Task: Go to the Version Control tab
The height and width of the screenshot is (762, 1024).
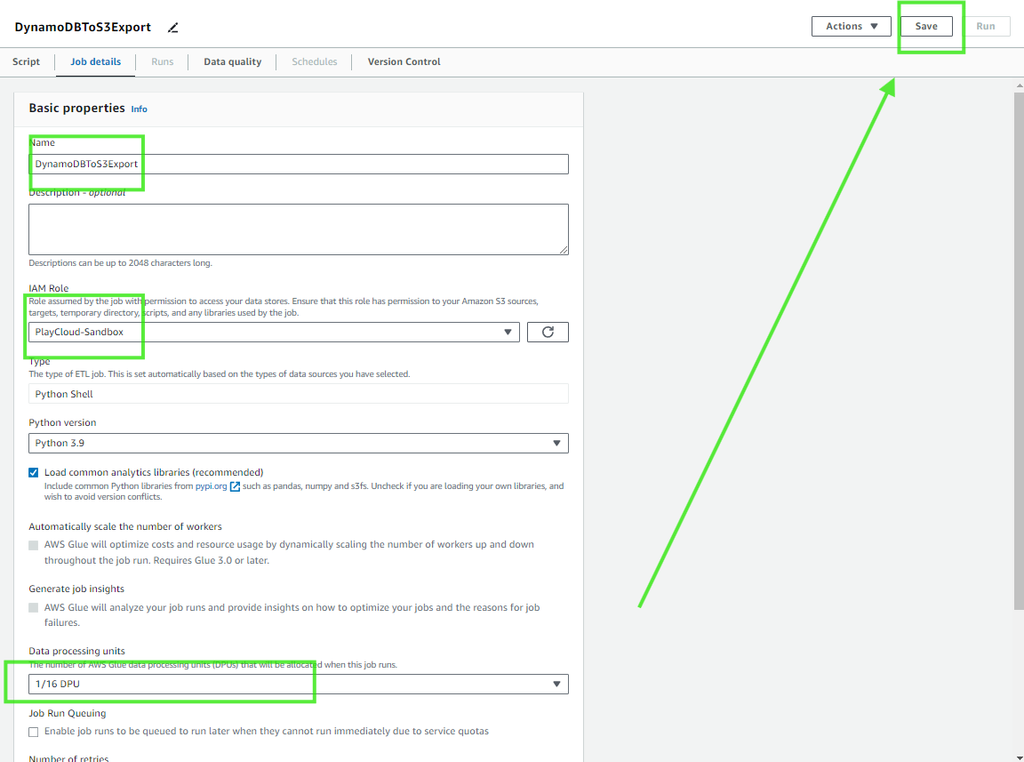Action: [x=404, y=62]
